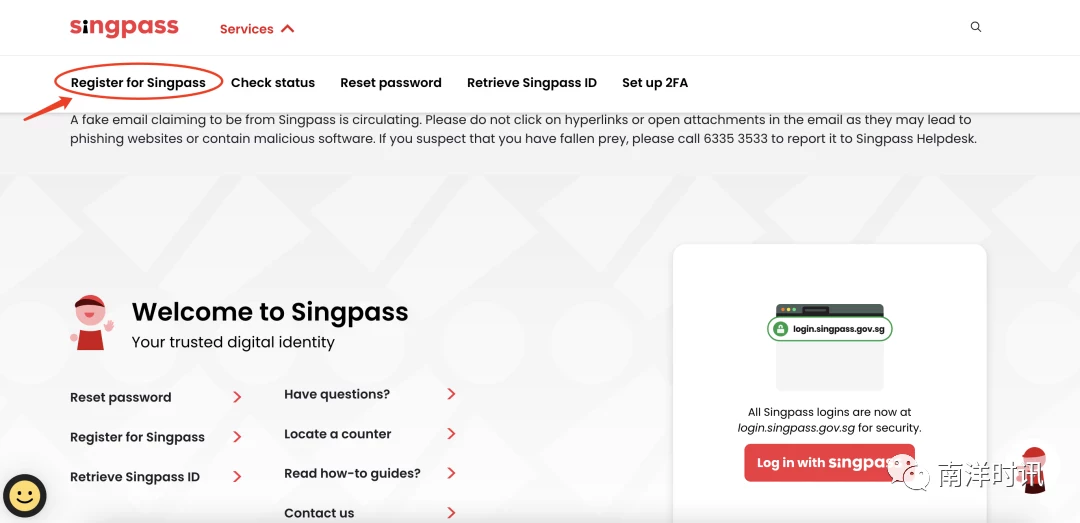Image resolution: width=1080 pixels, height=523 pixels.
Task: Click the Singpass logo
Action: tap(124, 28)
